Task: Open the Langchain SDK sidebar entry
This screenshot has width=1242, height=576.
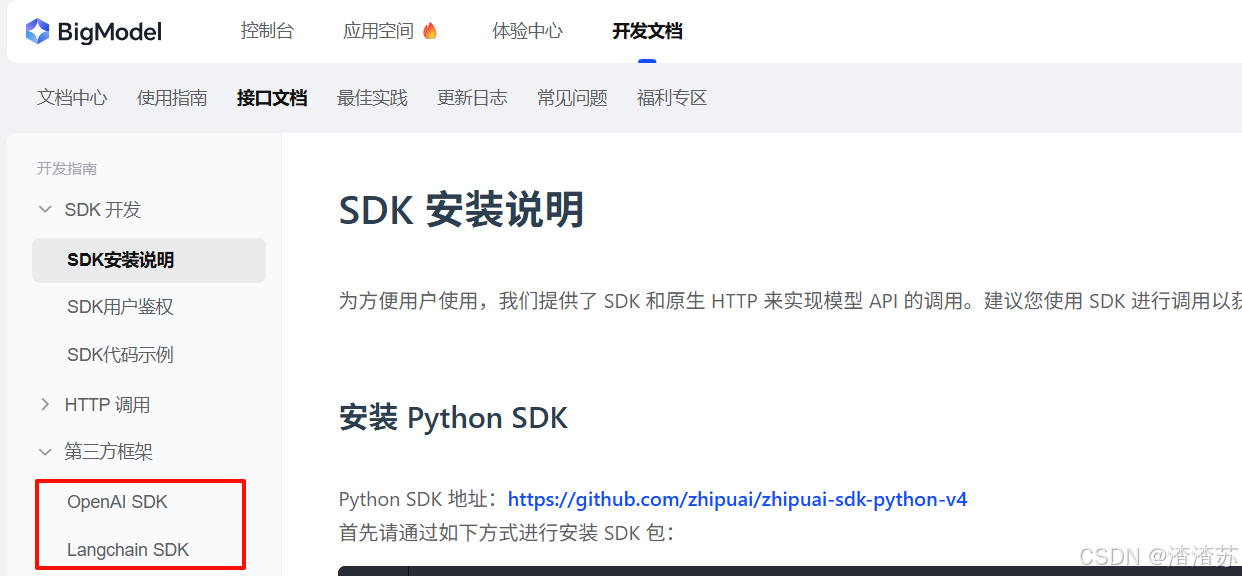Action: point(128,550)
